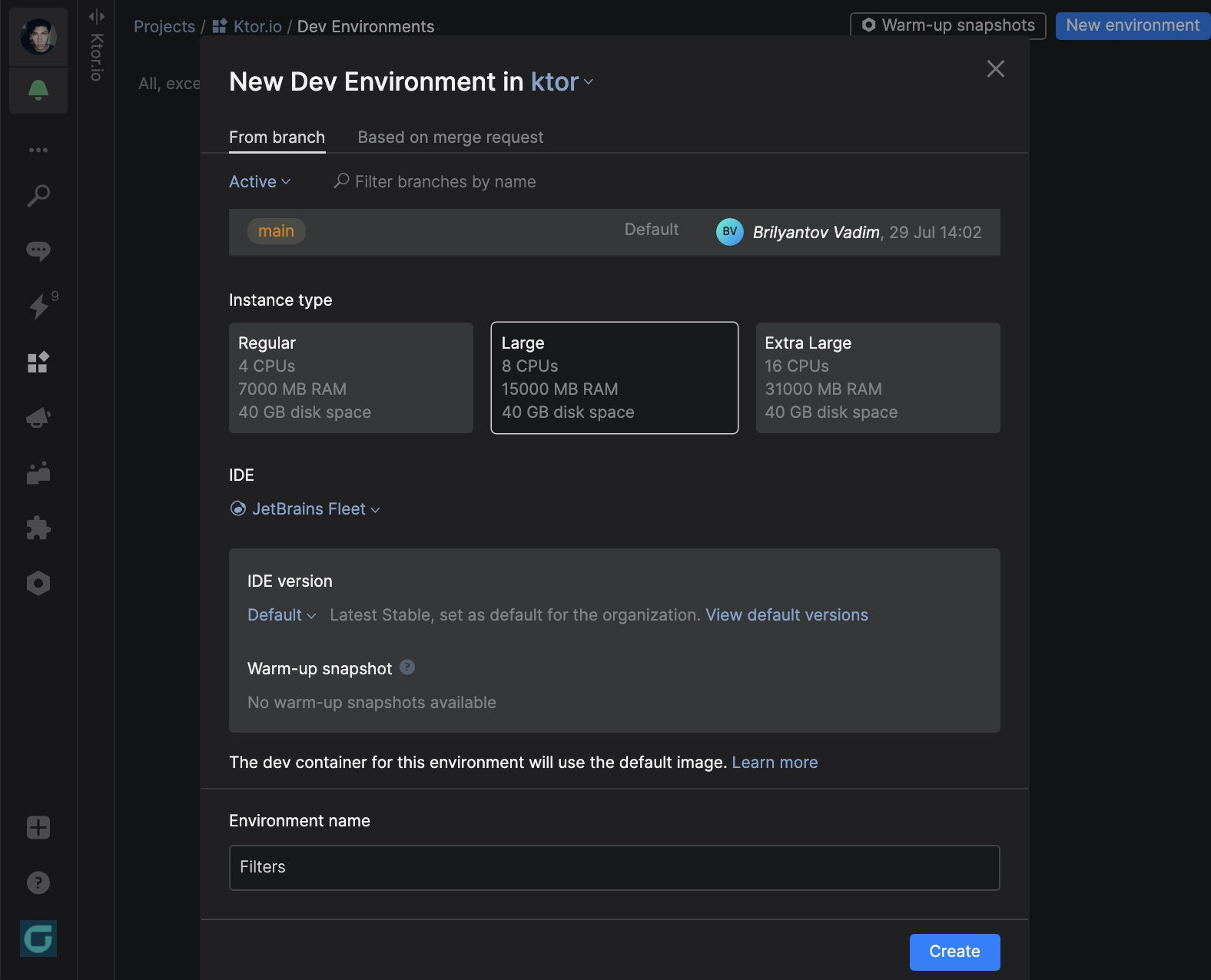Switch to From branch tab
Viewport: 1211px width, 980px height.
pyautogui.click(x=277, y=137)
